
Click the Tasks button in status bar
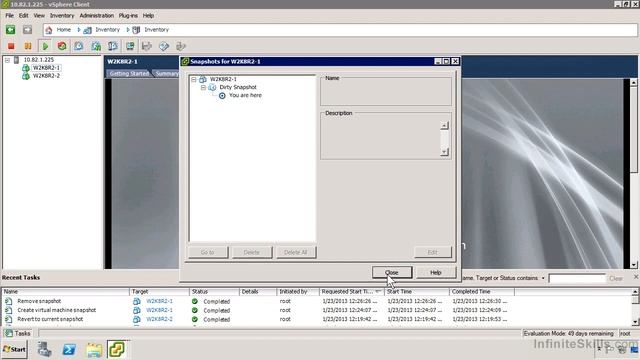coord(18,333)
